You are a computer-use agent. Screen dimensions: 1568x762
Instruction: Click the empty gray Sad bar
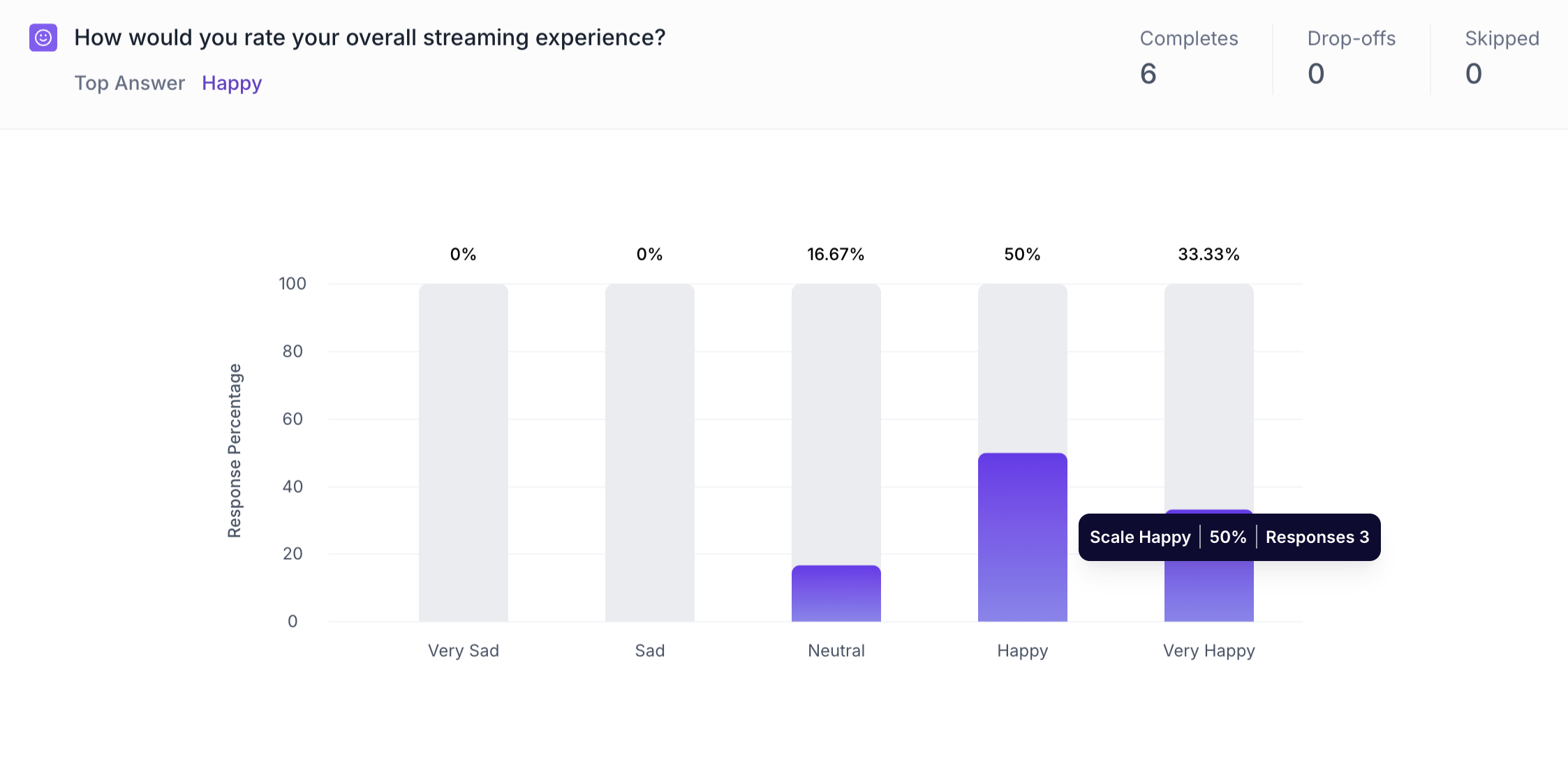tap(649, 452)
